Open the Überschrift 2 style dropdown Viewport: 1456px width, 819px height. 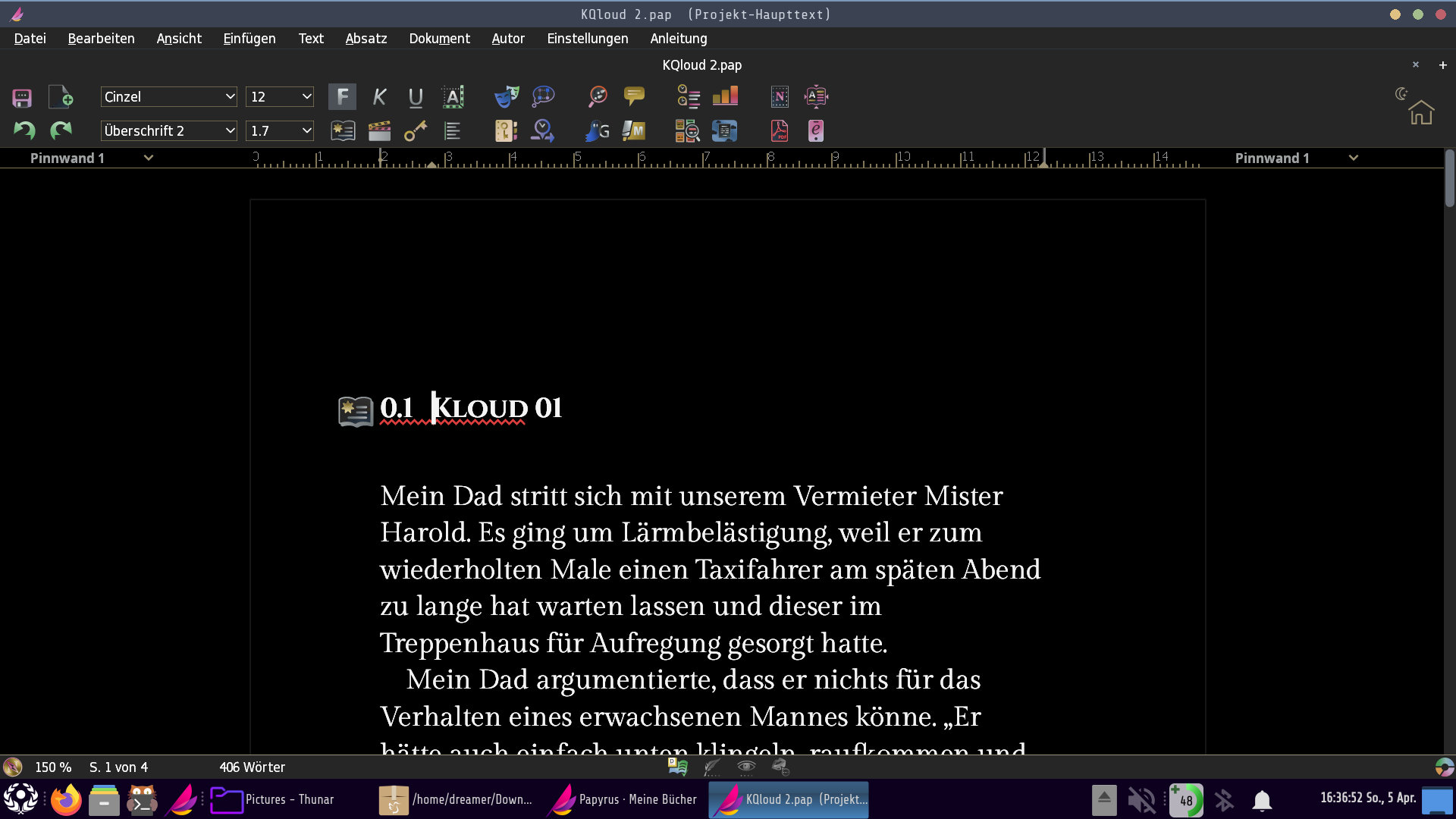[x=168, y=130]
